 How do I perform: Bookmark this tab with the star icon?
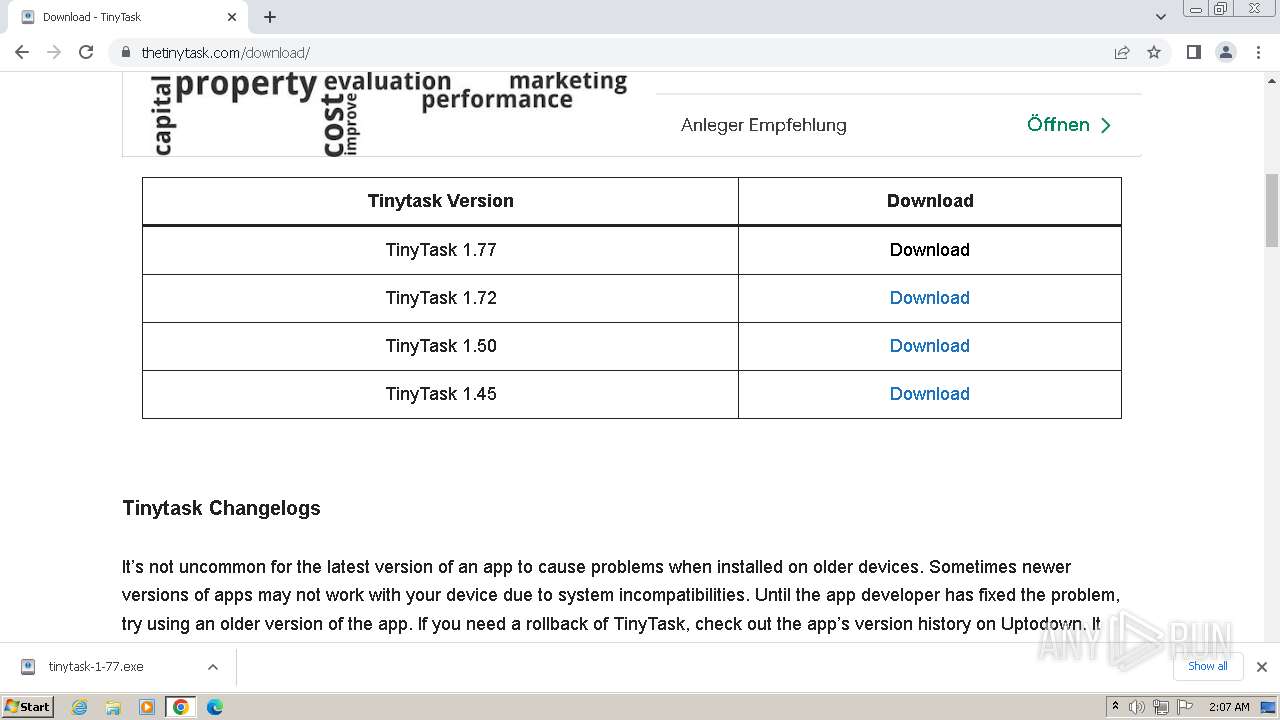pos(1154,52)
